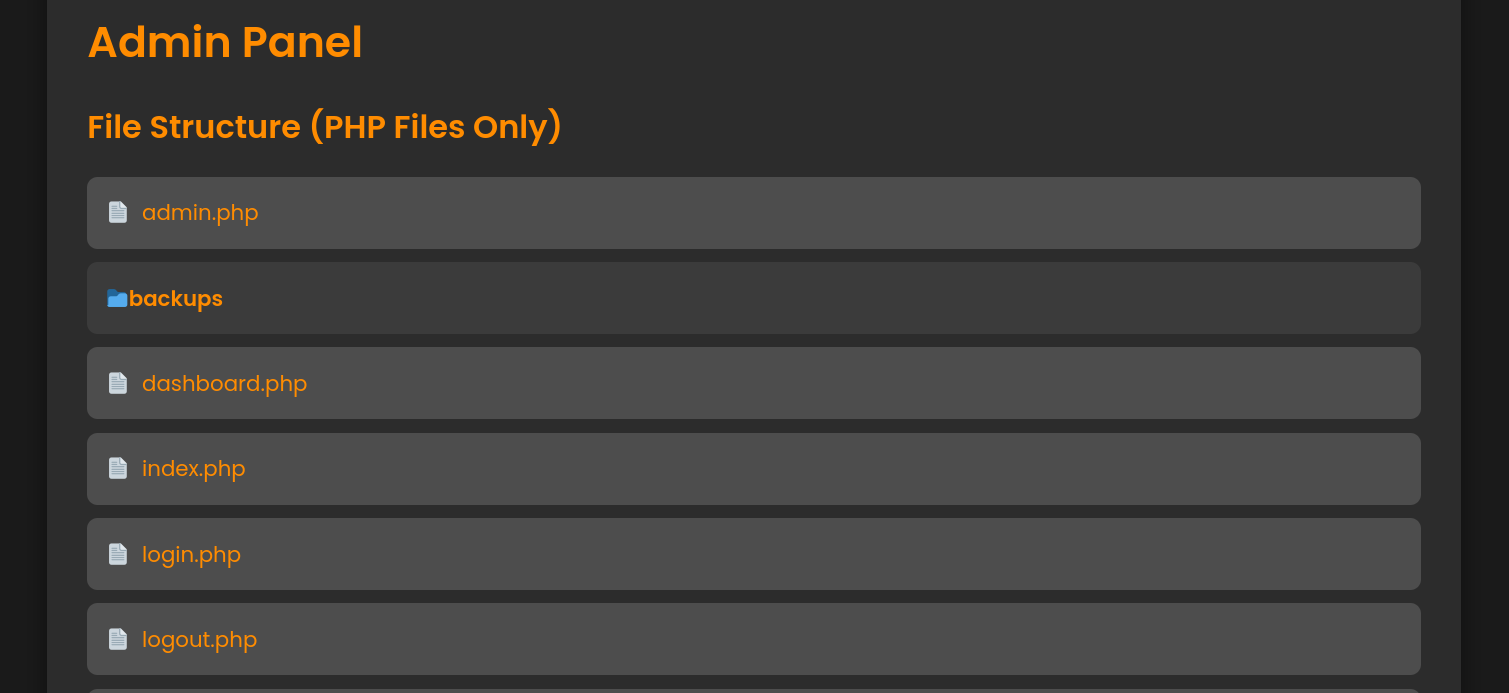Click empty area of the logout.php row

(840, 639)
